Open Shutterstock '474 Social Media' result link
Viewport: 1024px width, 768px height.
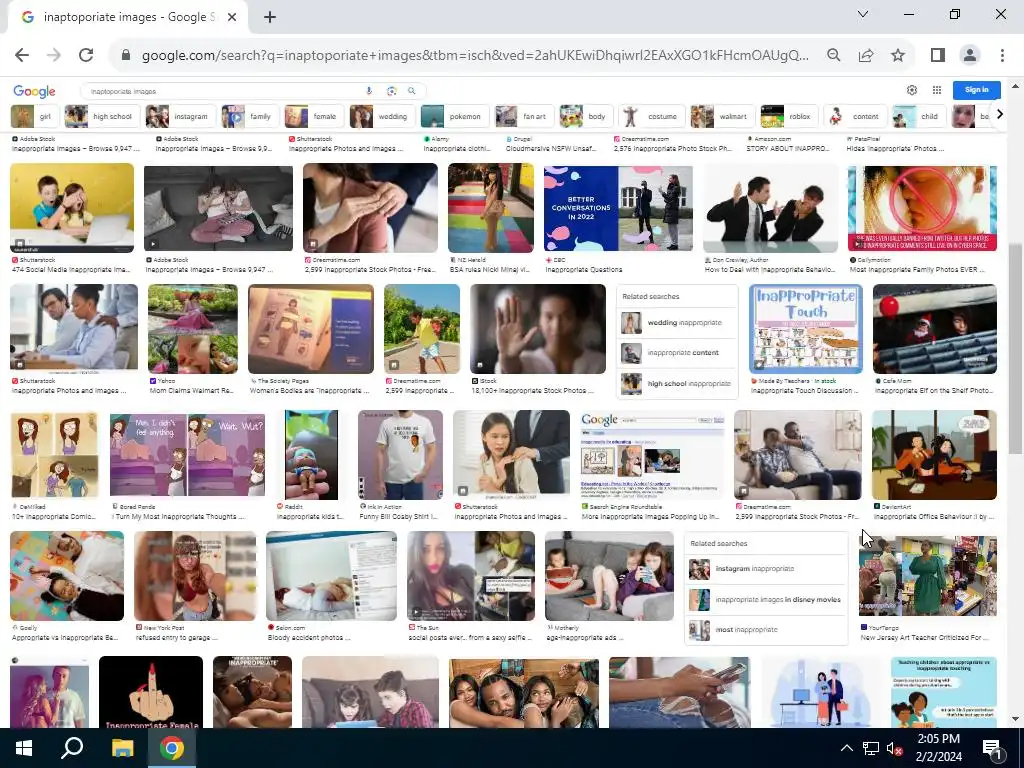pos(71,269)
